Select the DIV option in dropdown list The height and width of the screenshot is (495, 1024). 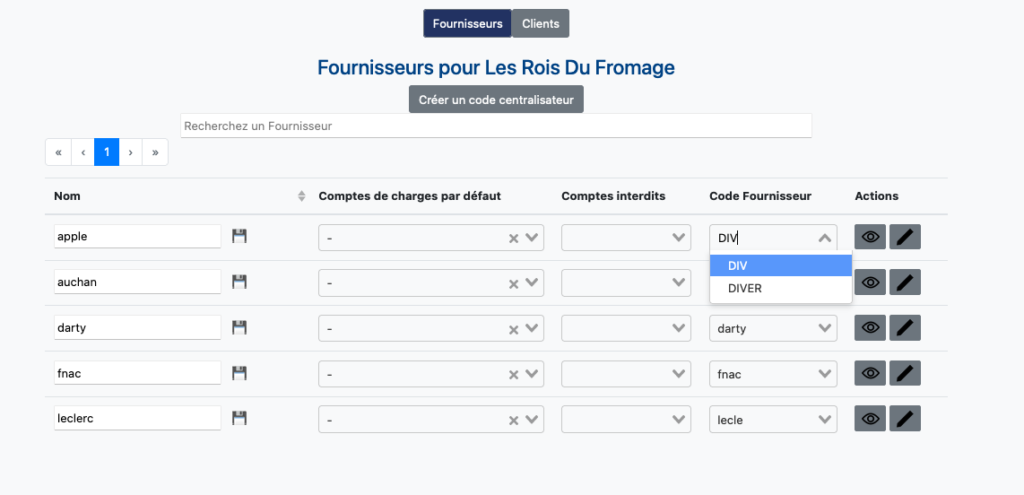pos(780,266)
